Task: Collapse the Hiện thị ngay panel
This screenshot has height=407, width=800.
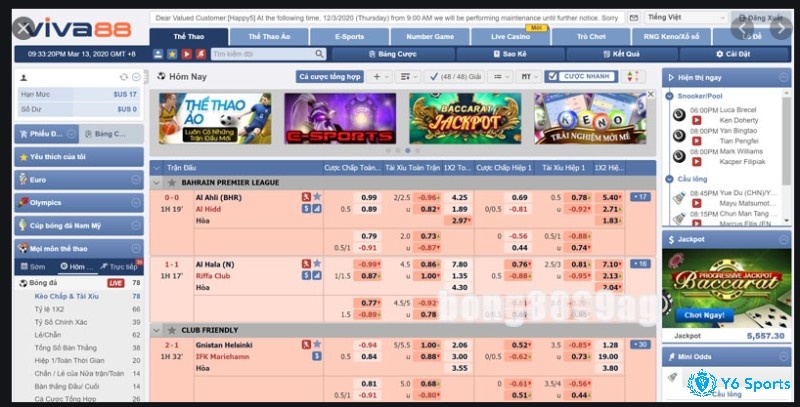Action: 783,78
